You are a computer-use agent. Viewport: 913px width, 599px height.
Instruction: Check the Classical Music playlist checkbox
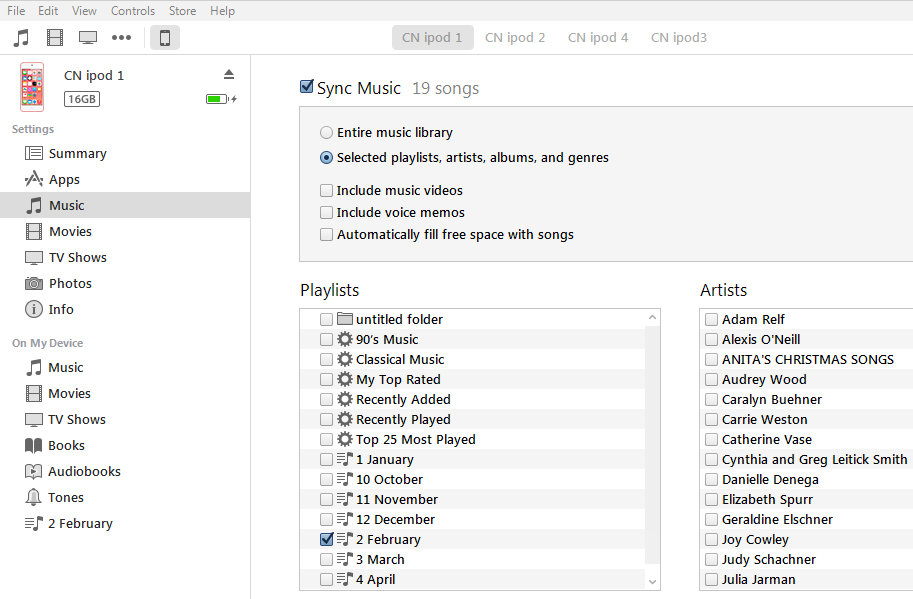(327, 359)
